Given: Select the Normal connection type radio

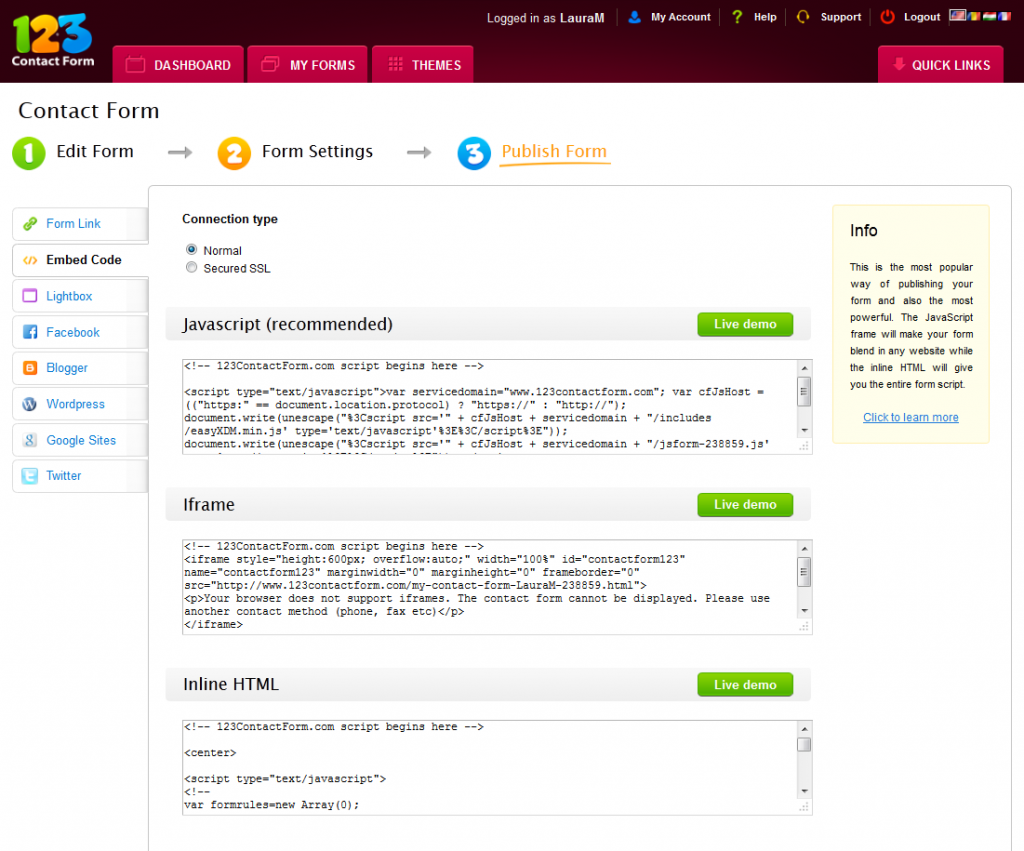Looking at the screenshot, I should tap(191, 249).
